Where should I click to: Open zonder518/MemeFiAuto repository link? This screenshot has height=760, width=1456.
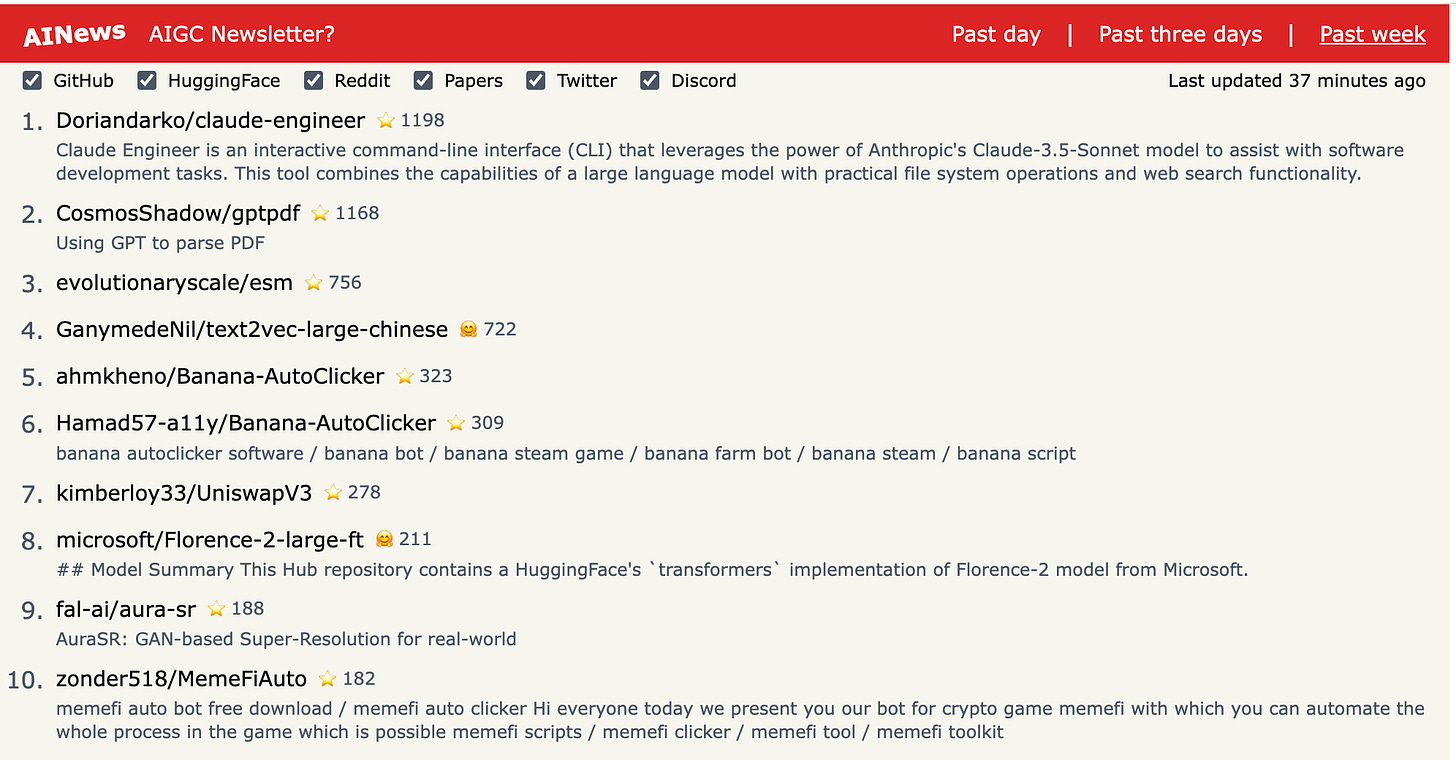point(181,679)
